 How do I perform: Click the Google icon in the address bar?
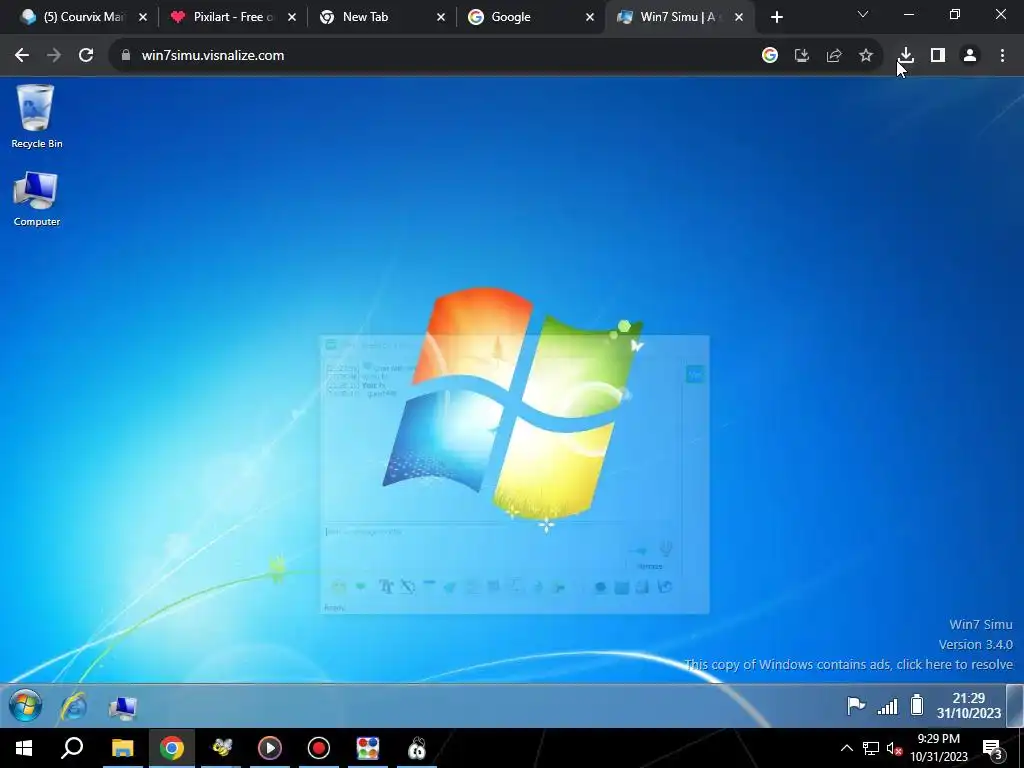[x=770, y=56]
